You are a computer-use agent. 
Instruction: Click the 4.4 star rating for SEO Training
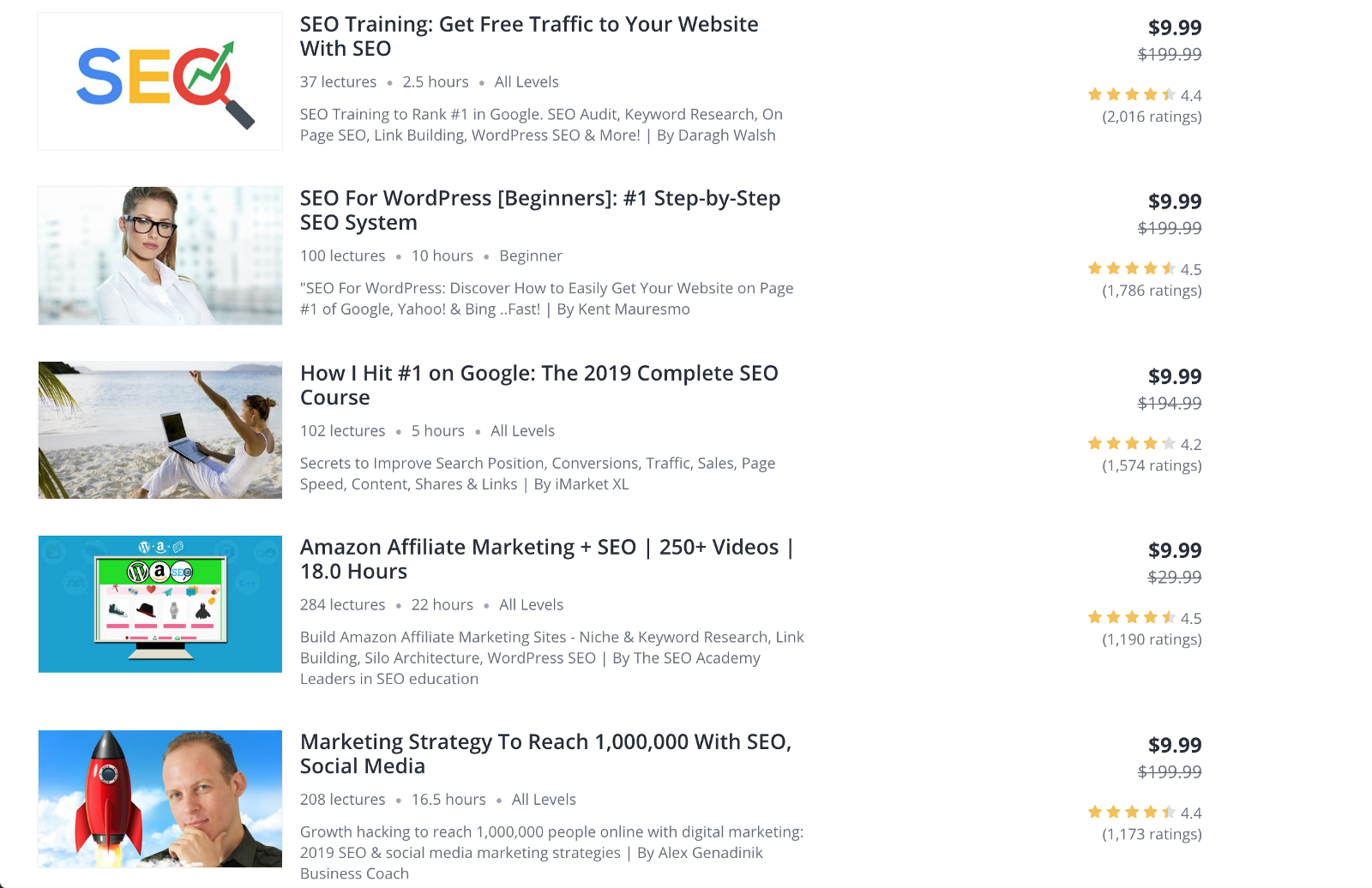pyautogui.click(x=1132, y=95)
